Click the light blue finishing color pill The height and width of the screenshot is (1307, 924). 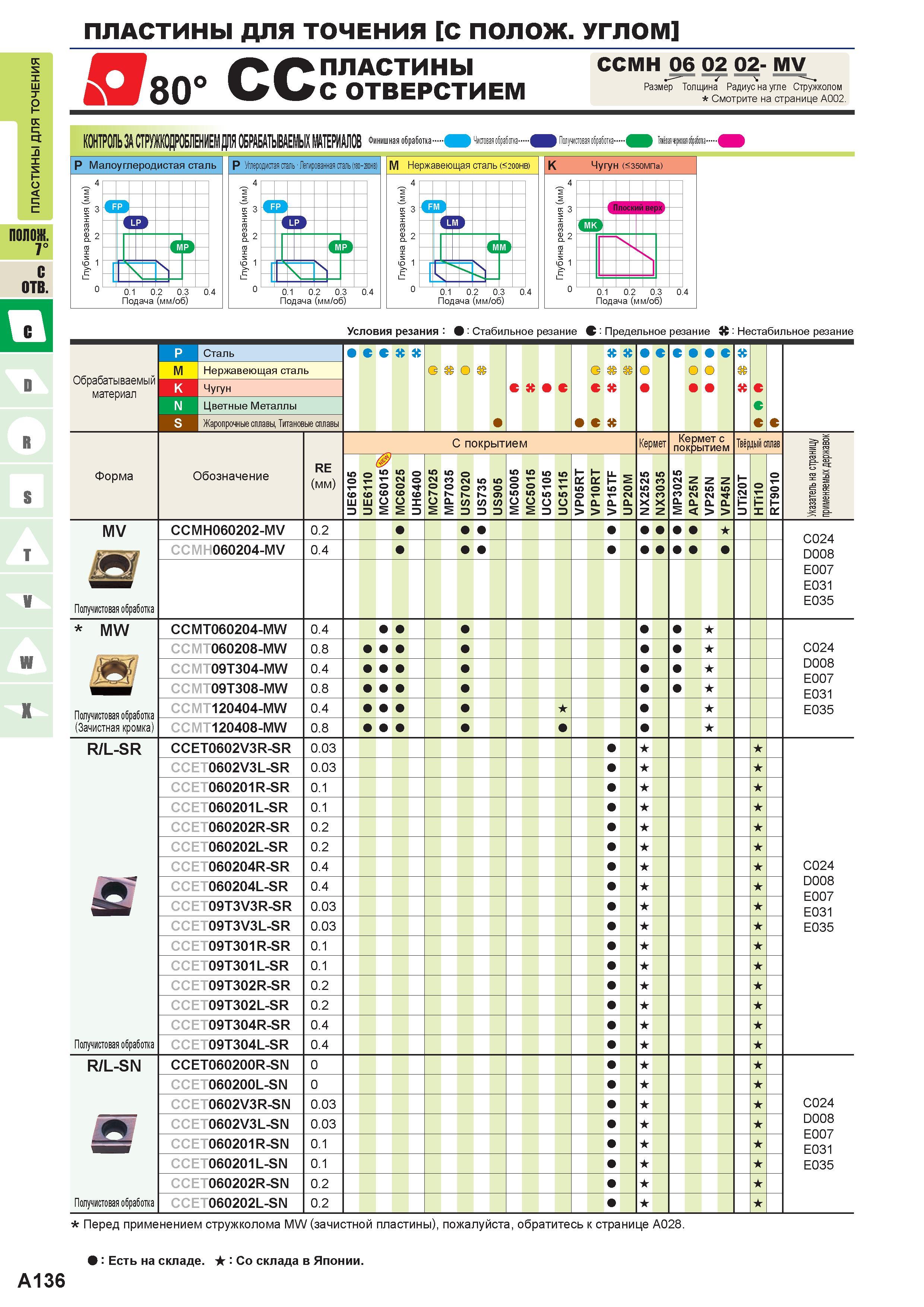click(457, 140)
